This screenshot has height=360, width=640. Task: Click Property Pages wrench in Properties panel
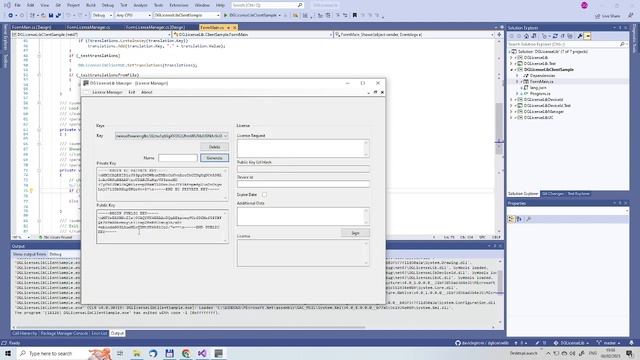click(x=529, y=219)
